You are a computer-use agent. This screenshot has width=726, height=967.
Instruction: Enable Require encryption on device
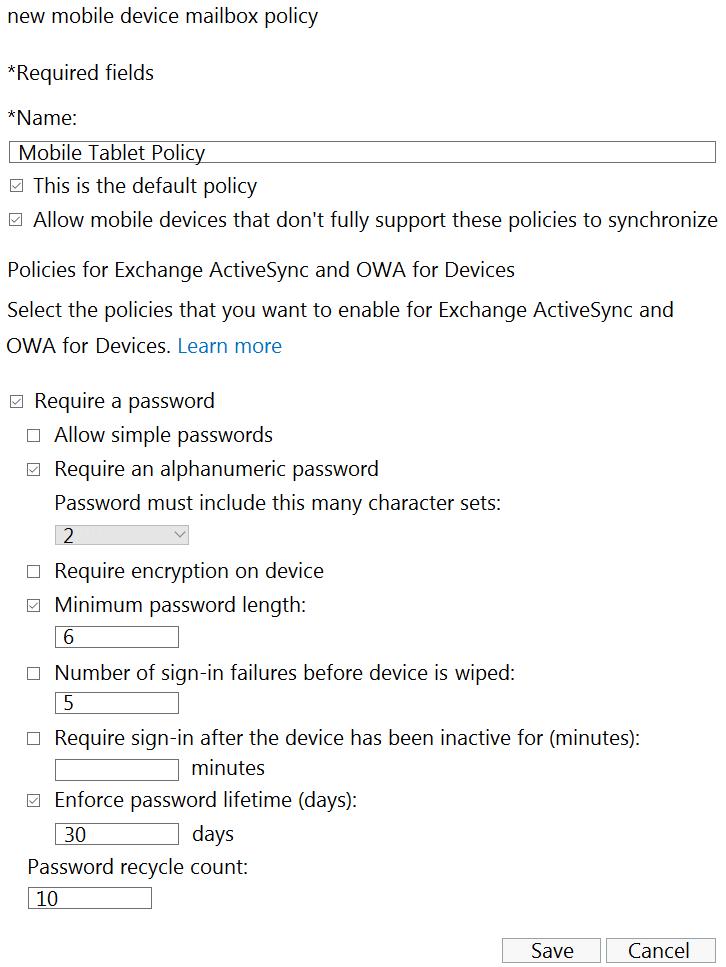coord(34,572)
